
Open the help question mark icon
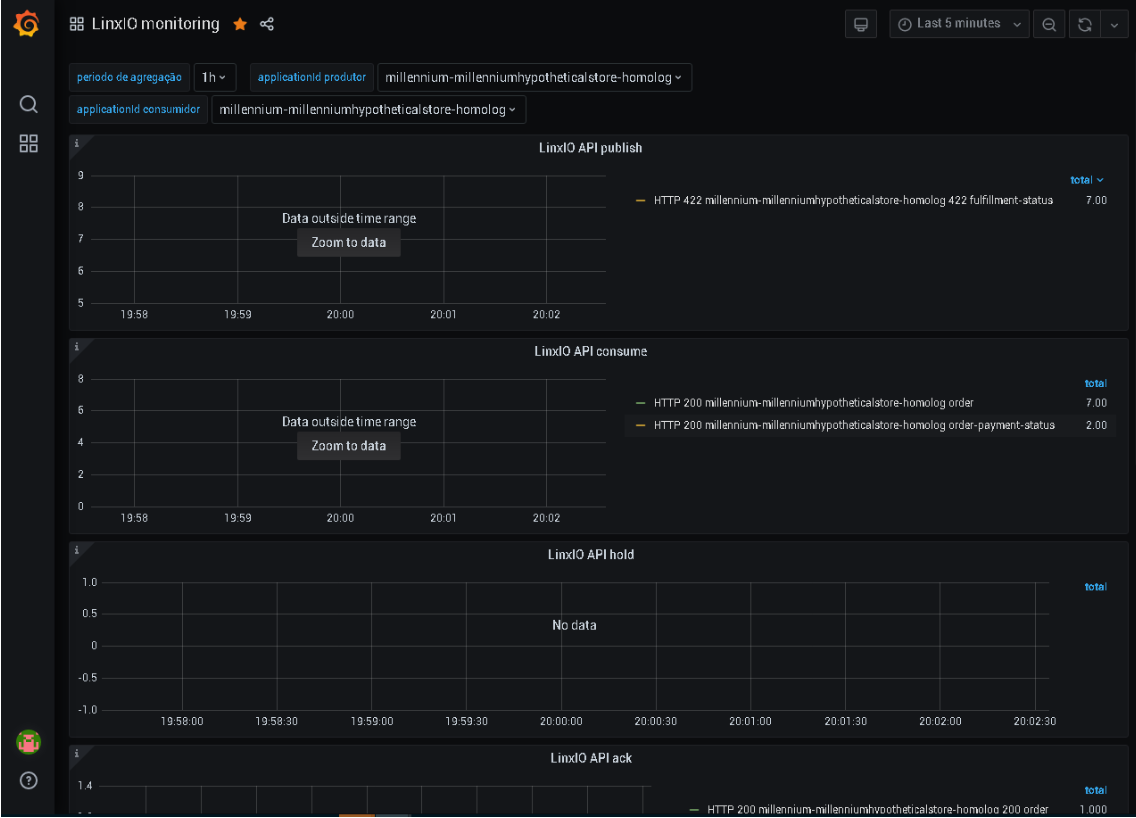point(28,780)
